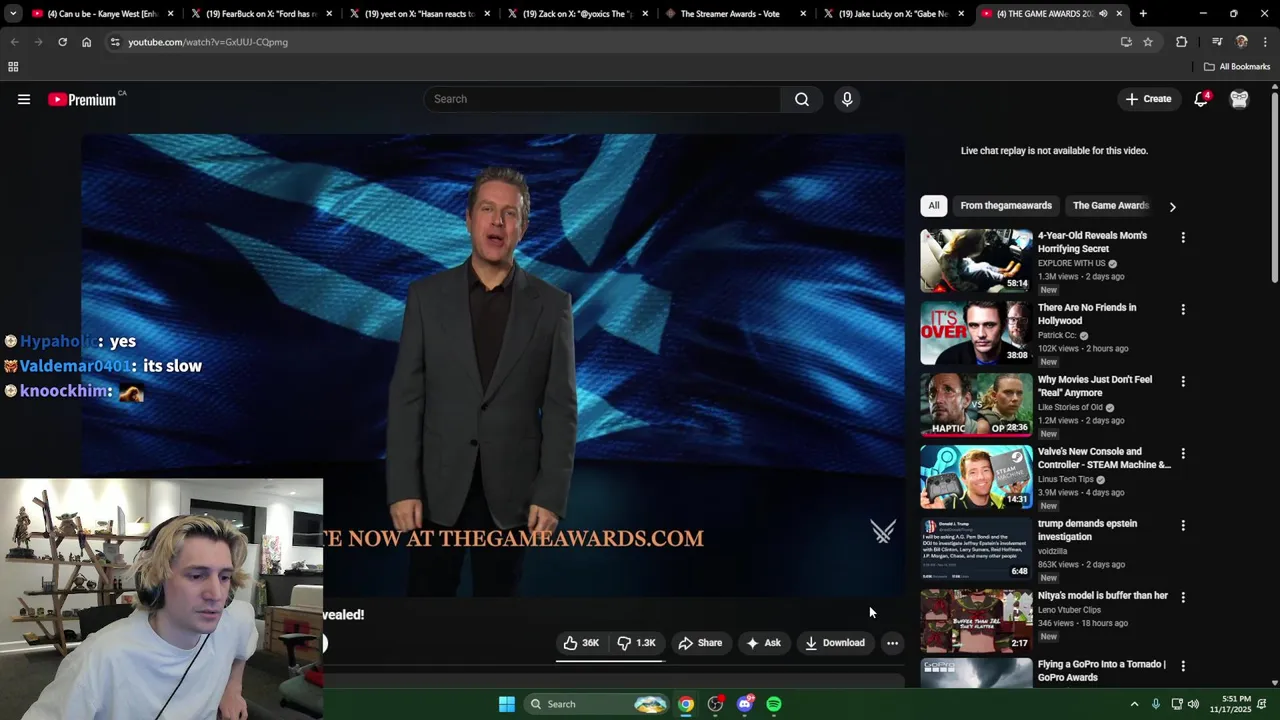Download the video
Screen dimensions: 1280x720
point(835,643)
